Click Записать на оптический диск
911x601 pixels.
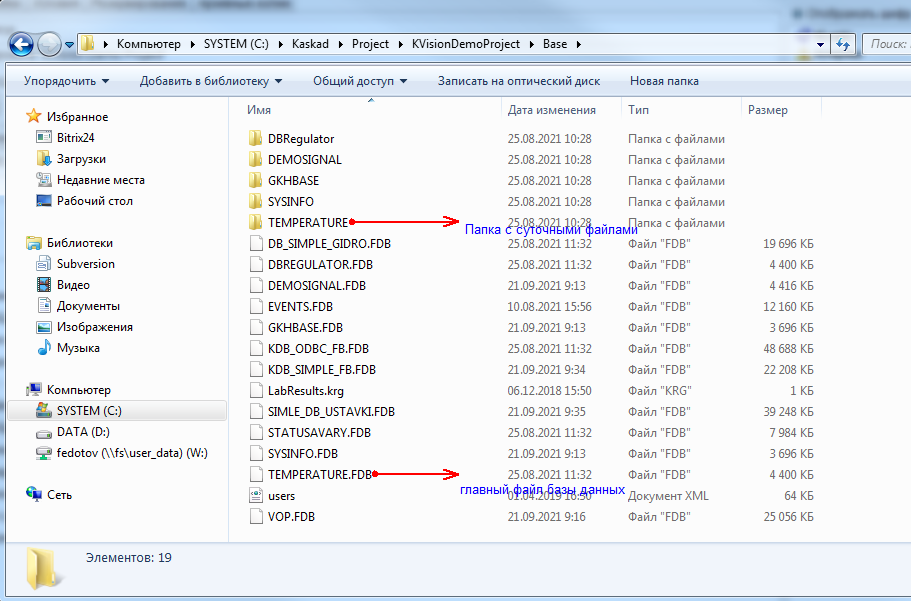click(x=518, y=81)
